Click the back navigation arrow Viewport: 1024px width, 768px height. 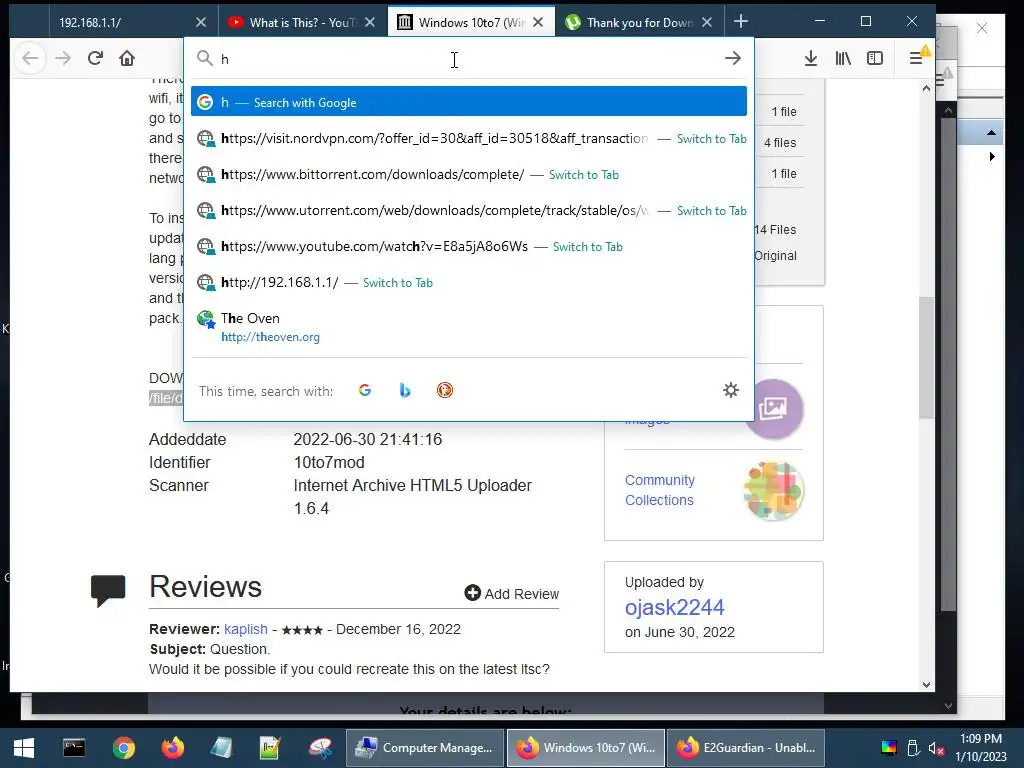[30, 58]
